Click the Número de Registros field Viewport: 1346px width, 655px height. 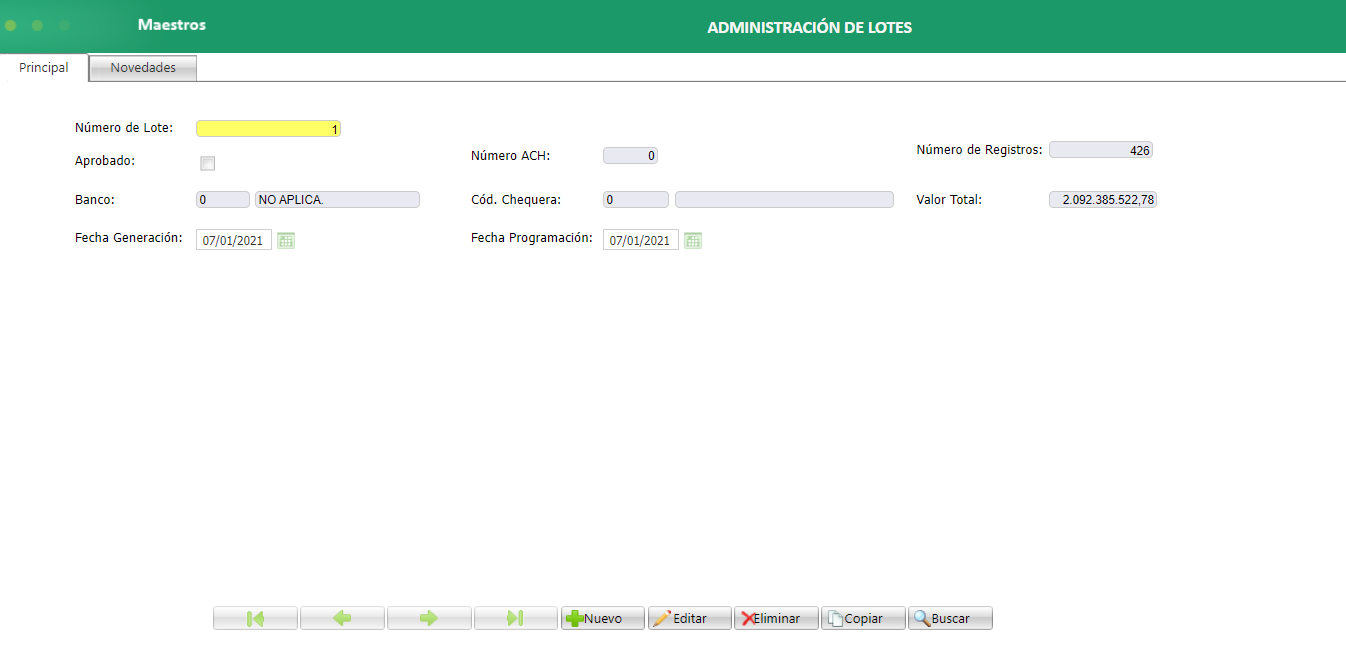pyautogui.click(x=1101, y=150)
